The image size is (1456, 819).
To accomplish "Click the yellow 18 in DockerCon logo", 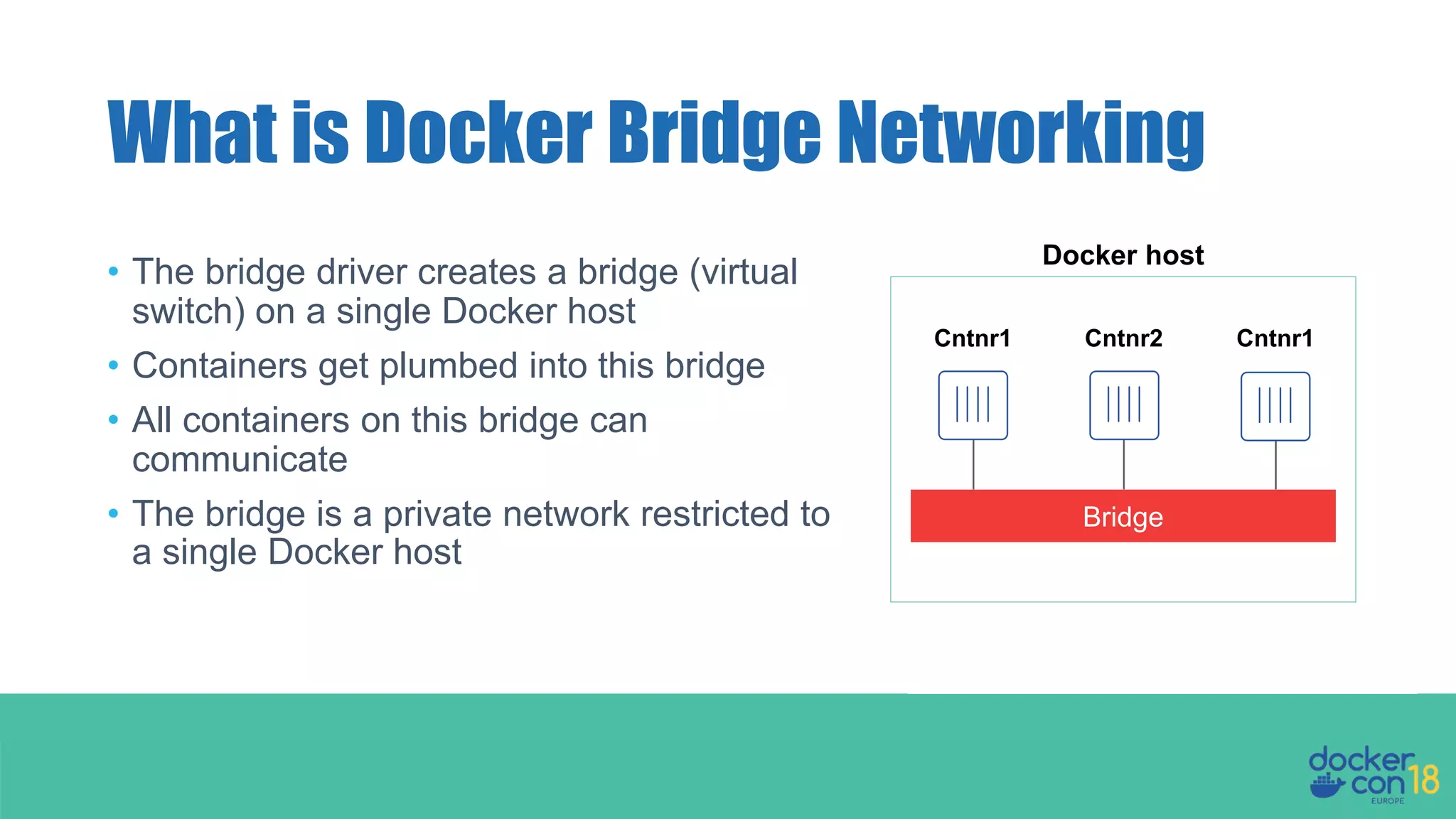I will [x=1424, y=780].
